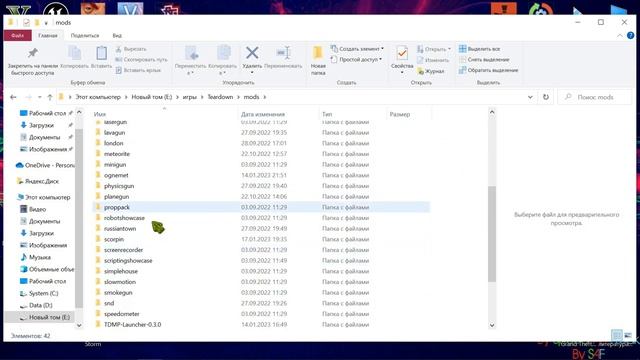
Task: Expand the chevron after Teardown in path
Action: click(x=238, y=97)
